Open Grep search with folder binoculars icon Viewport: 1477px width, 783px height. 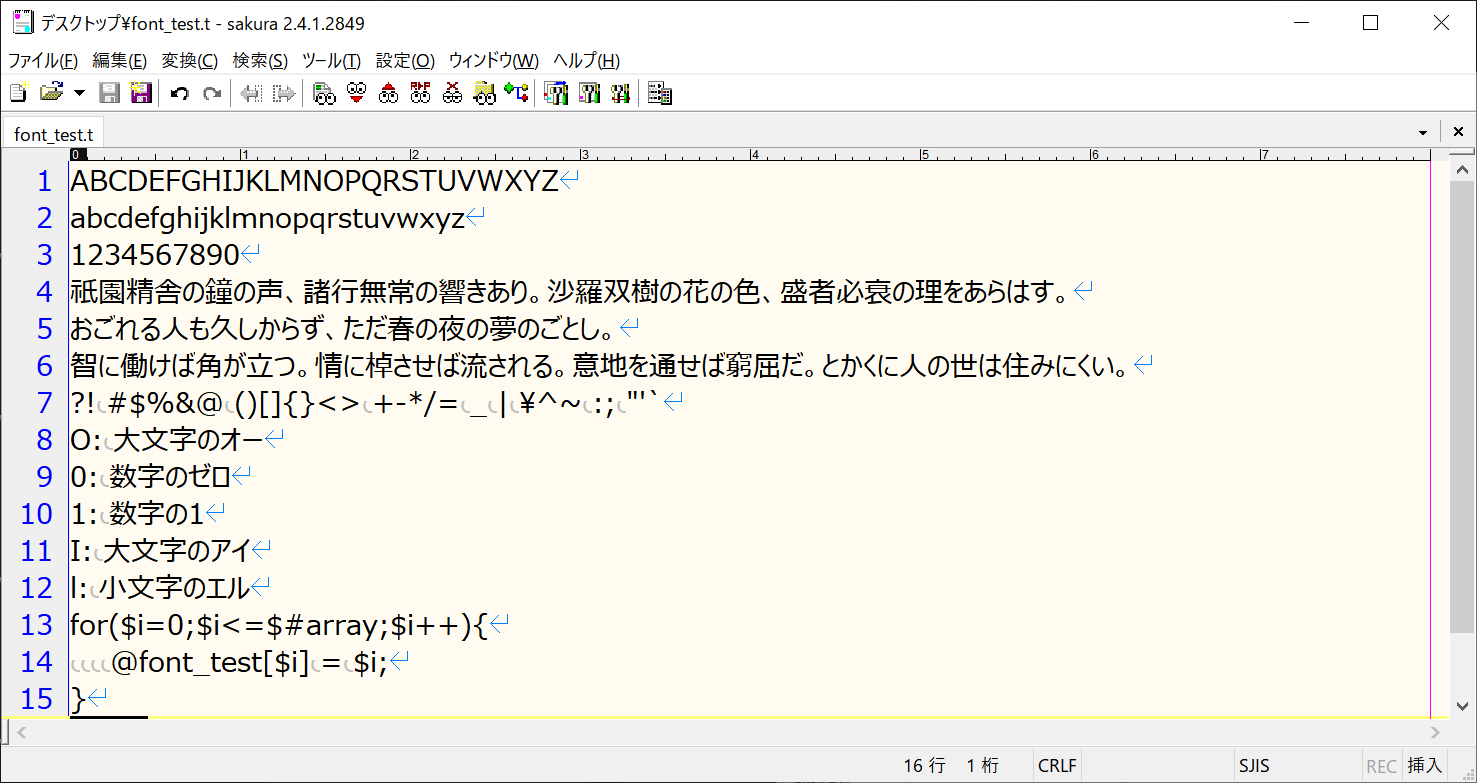pos(484,94)
